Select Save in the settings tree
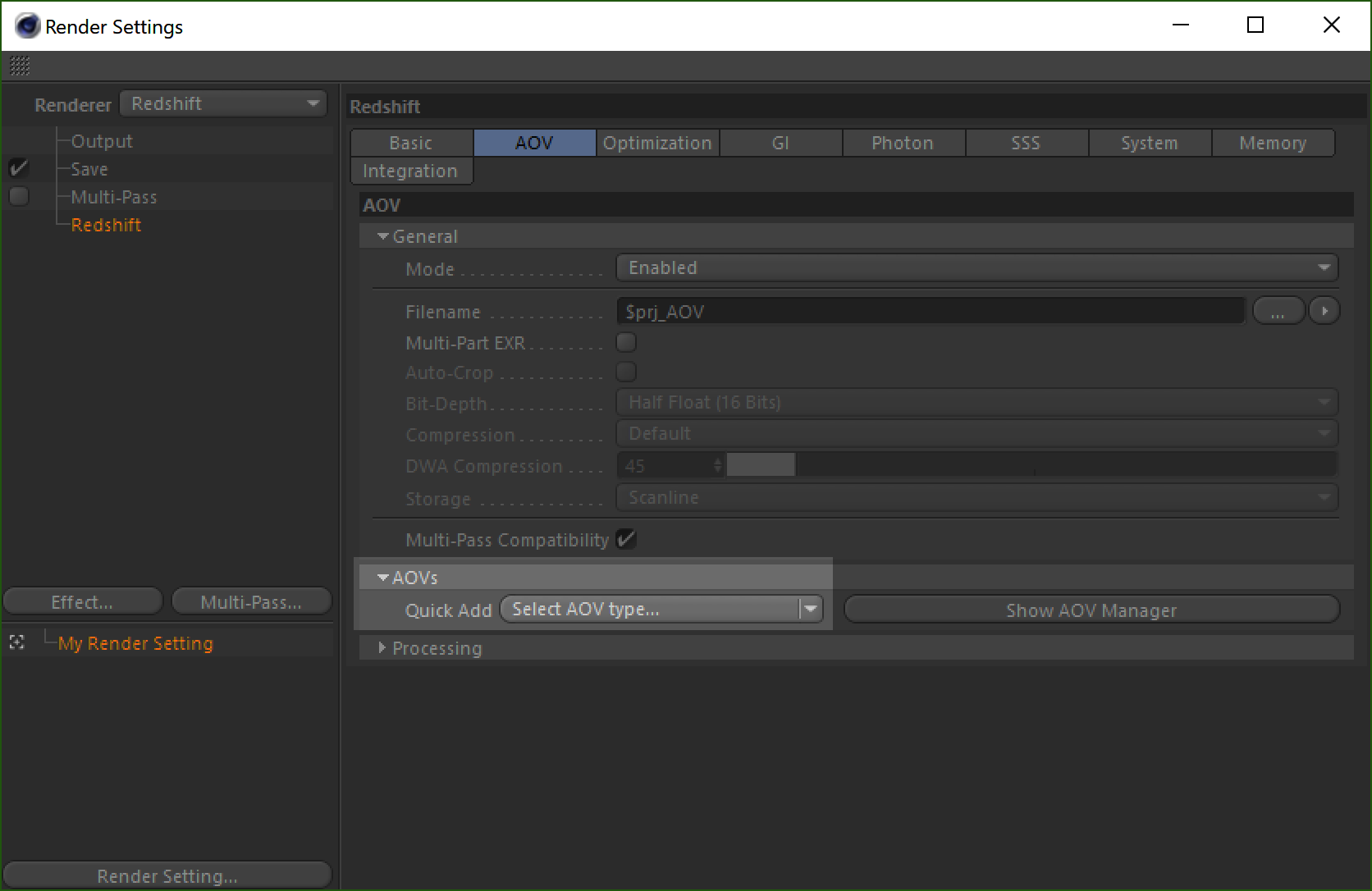Image resolution: width=1372 pixels, height=891 pixels. pyautogui.click(x=89, y=169)
